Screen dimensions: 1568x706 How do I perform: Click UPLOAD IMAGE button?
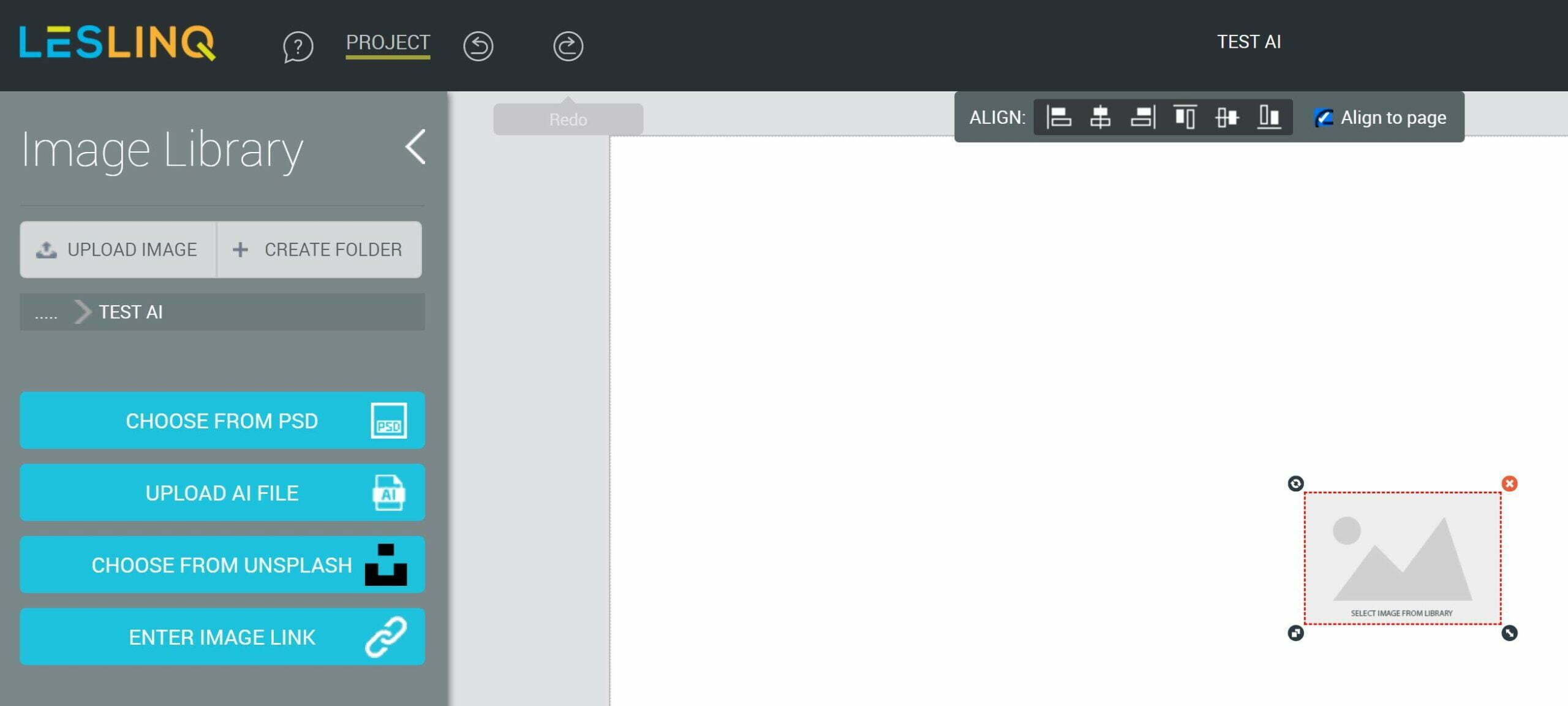[x=116, y=249]
